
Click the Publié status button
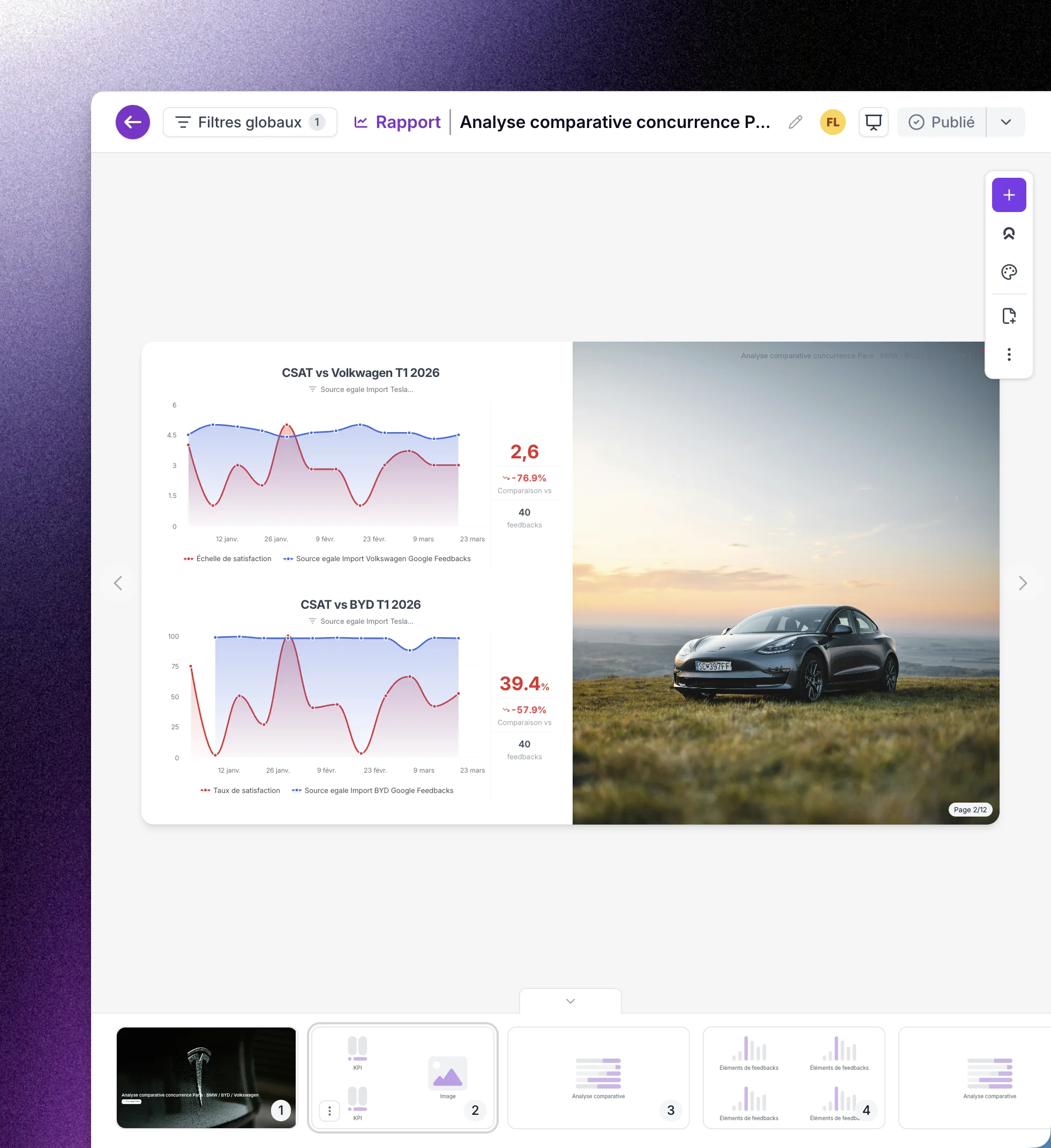click(941, 122)
